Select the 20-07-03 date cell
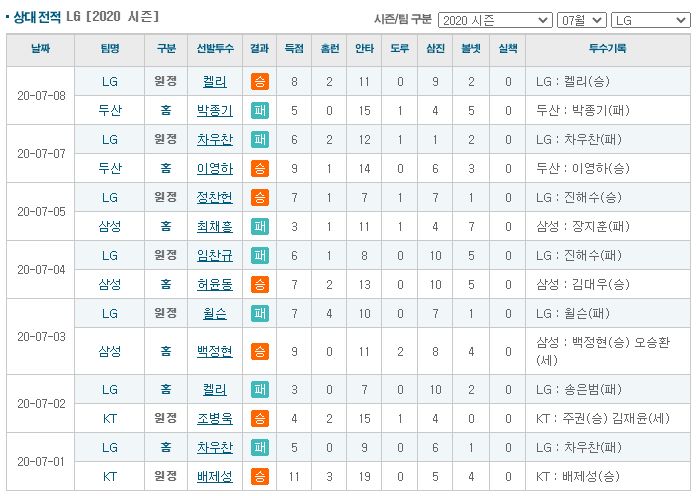Screen dimensions: 697x496 pos(41,337)
